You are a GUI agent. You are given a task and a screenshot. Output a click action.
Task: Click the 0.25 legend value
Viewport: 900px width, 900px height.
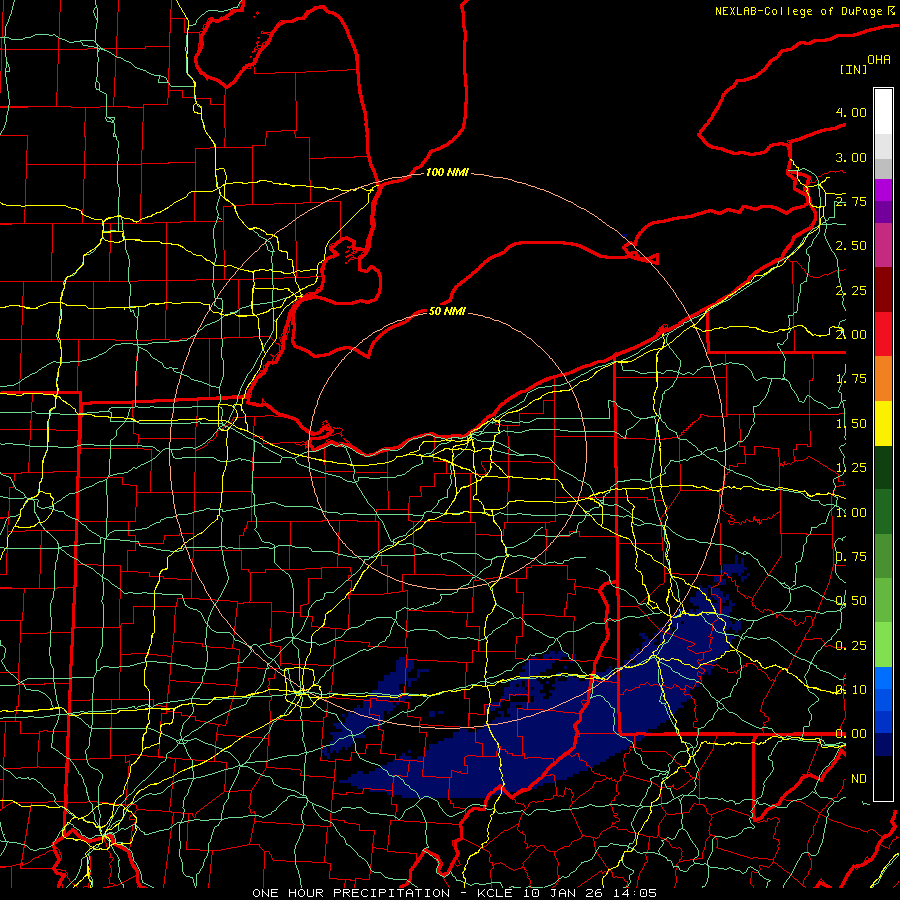click(x=851, y=646)
